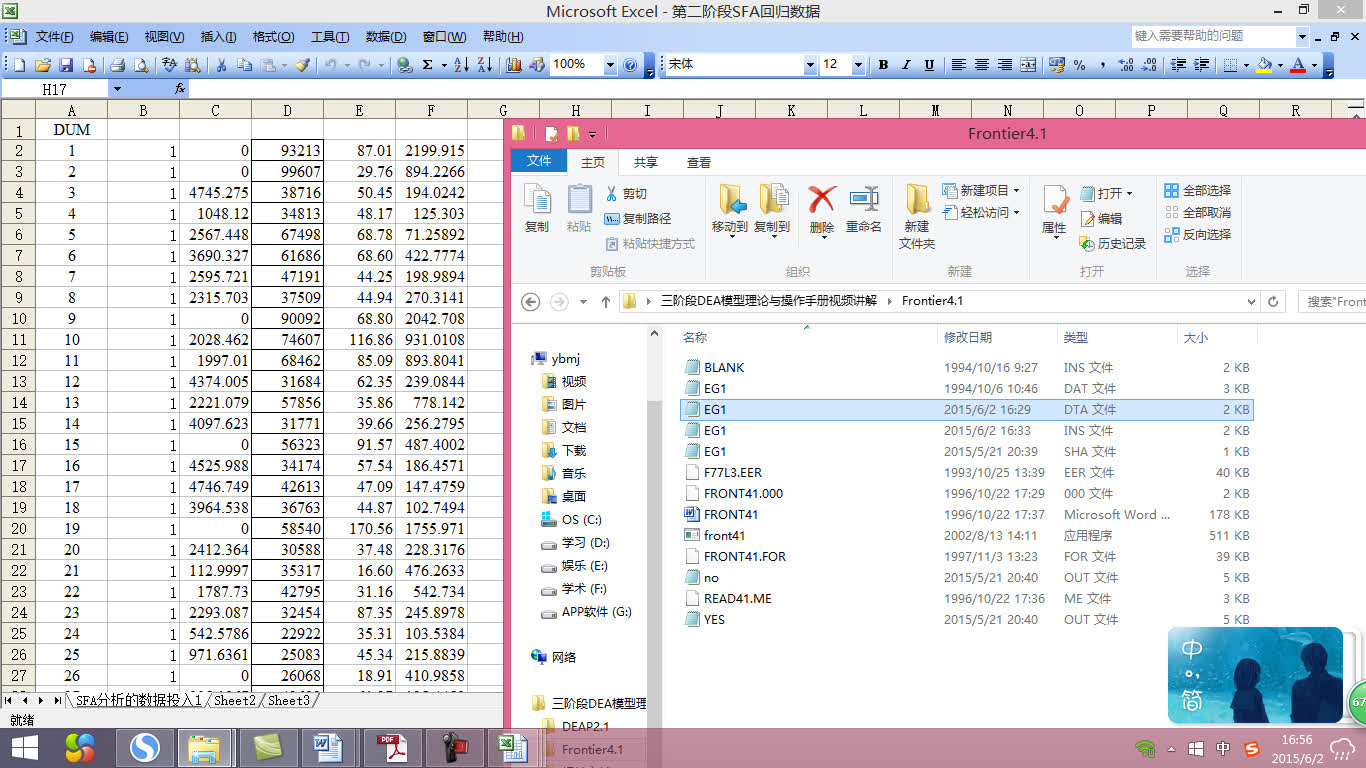Open the AutoSum dropdown arrow
The height and width of the screenshot is (768, 1366).
(x=442, y=65)
